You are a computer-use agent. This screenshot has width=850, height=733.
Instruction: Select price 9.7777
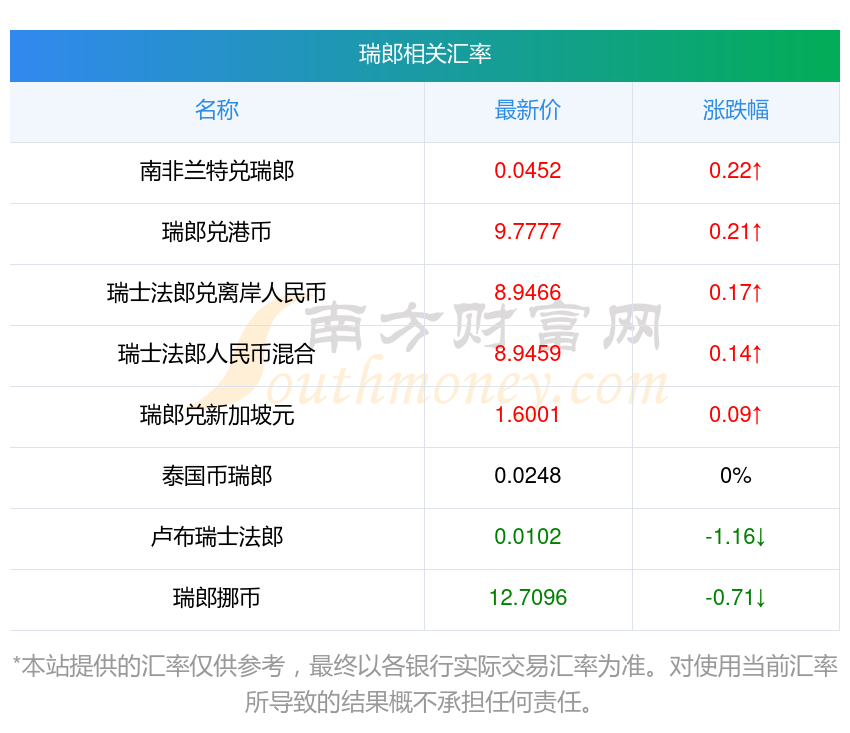coord(528,232)
